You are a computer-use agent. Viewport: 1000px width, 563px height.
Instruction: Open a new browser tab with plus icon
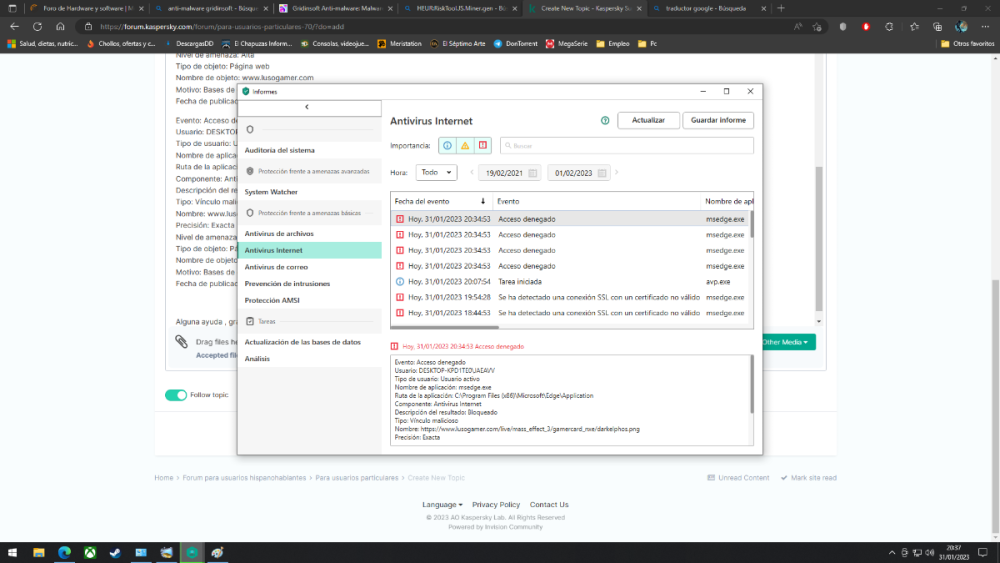point(781,8)
